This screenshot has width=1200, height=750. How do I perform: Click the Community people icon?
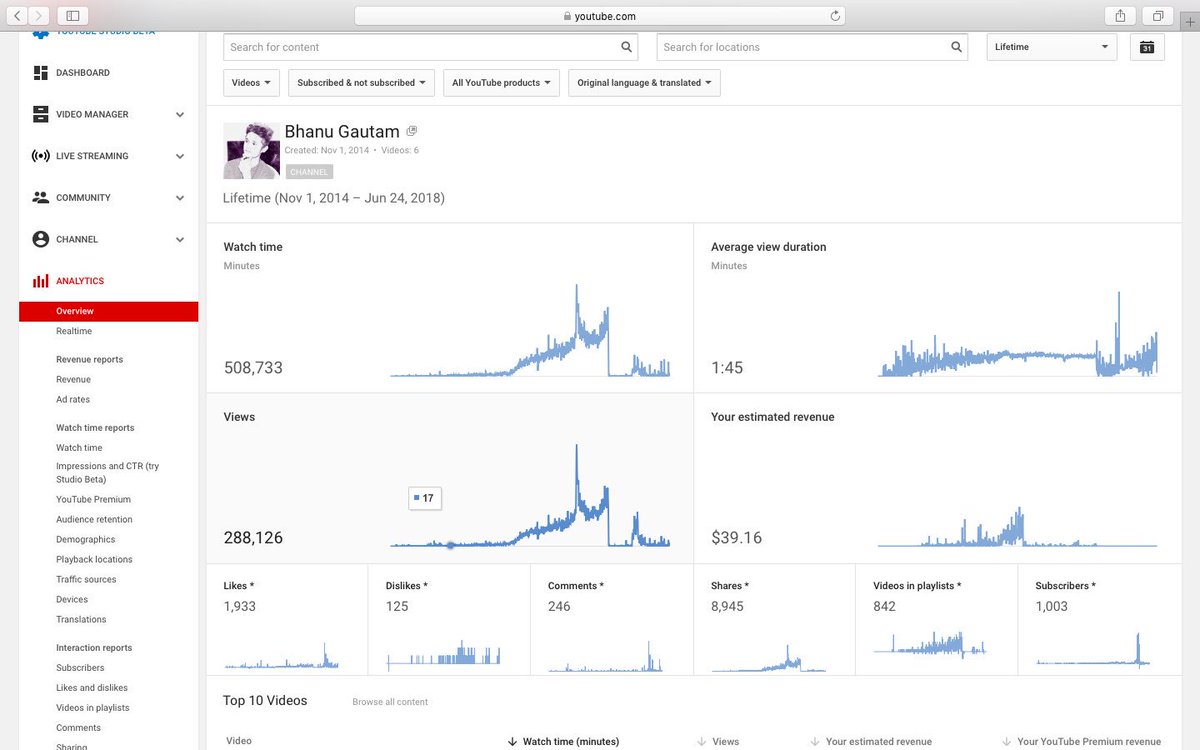pyautogui.click(x=40, y=198)
